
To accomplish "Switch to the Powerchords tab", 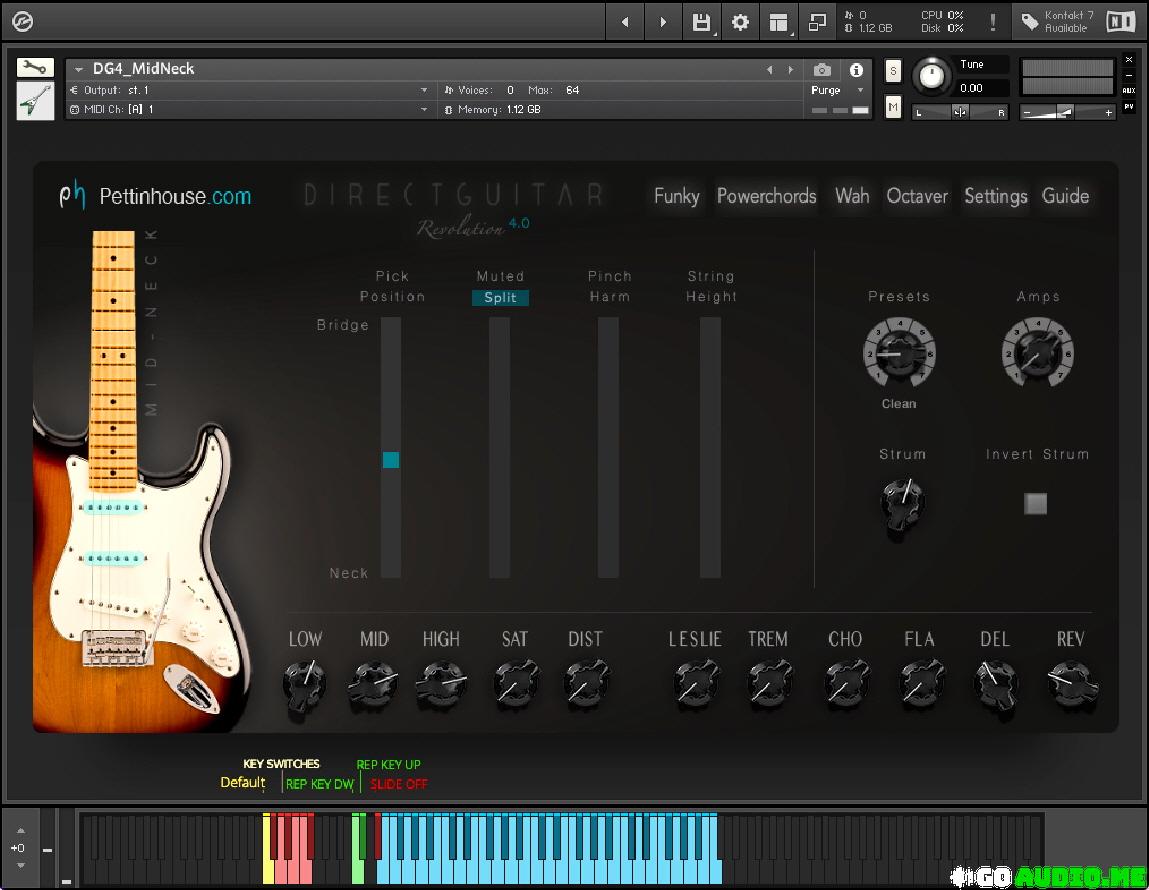I will point(766,196).
